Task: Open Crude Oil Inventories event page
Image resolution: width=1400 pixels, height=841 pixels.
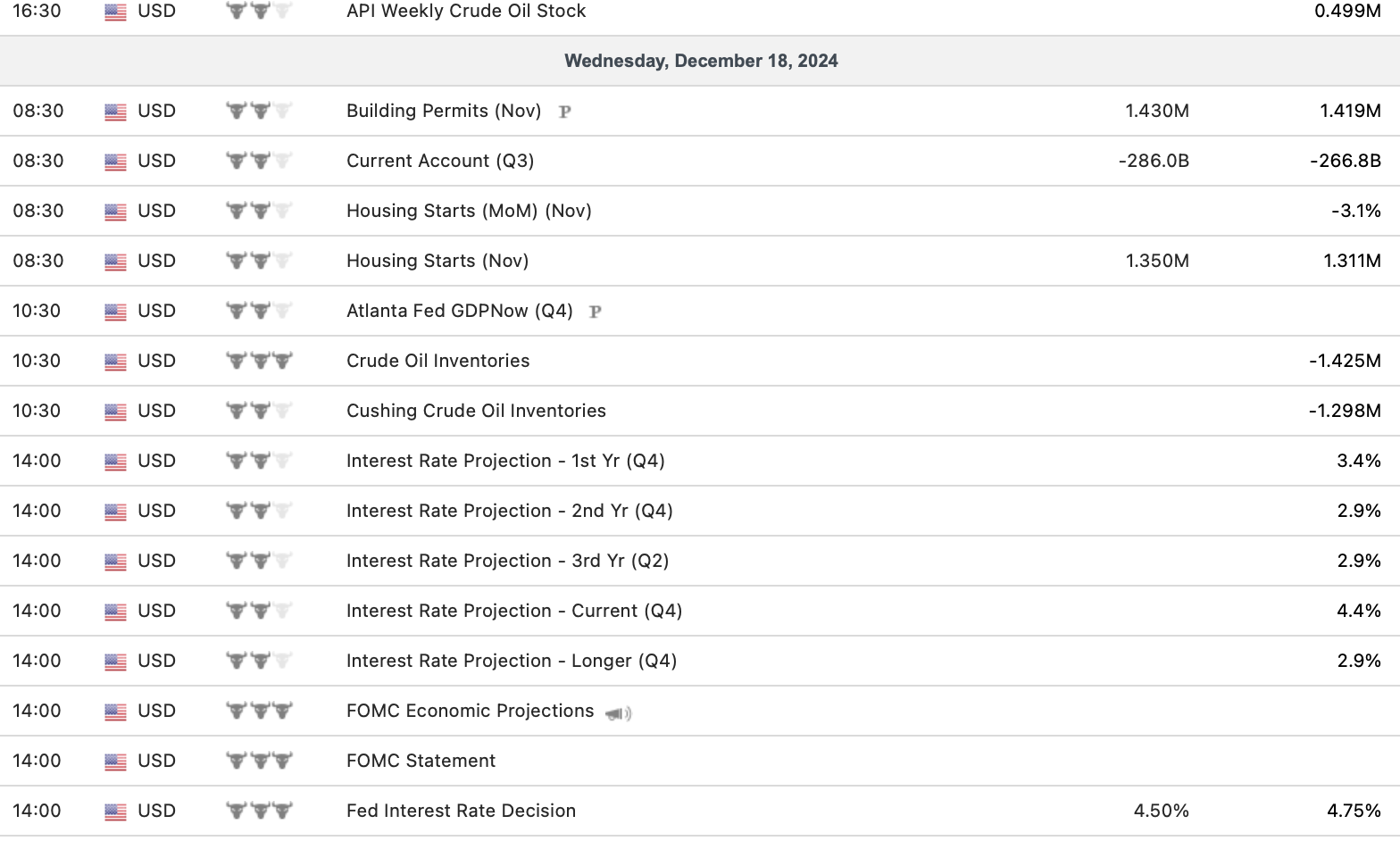Action: [437, 361]
